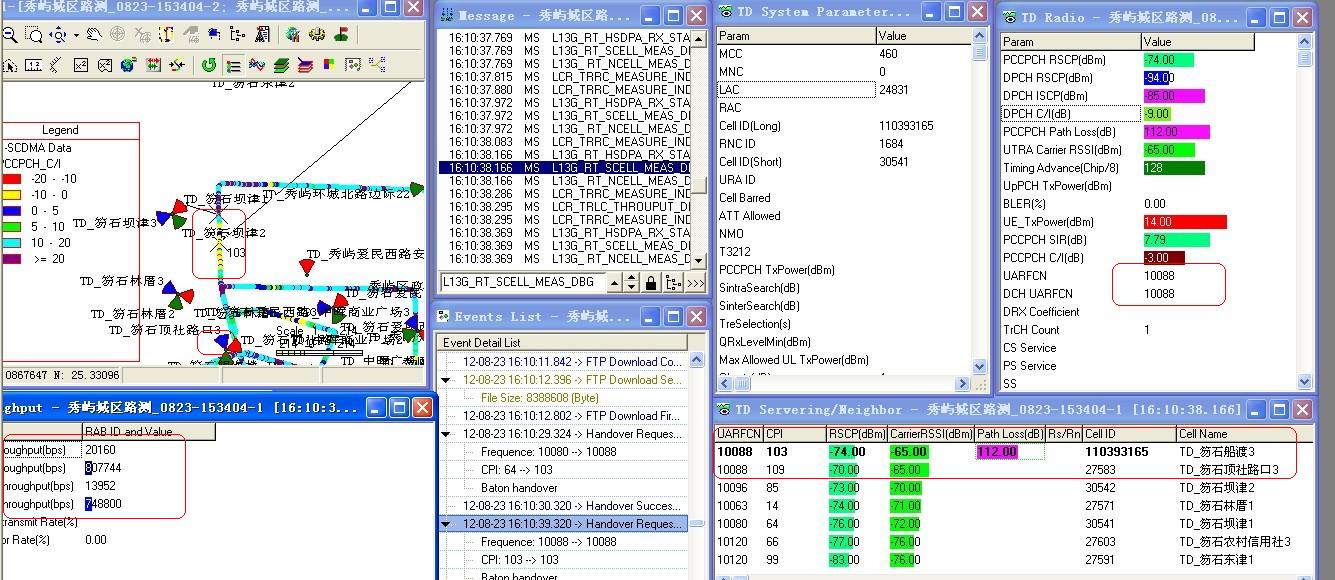The width and height of the screenshot is (1335, 580).
Task: Open the yellow gear settings icon
Action: pyautogui.click(x=317, y=35)
